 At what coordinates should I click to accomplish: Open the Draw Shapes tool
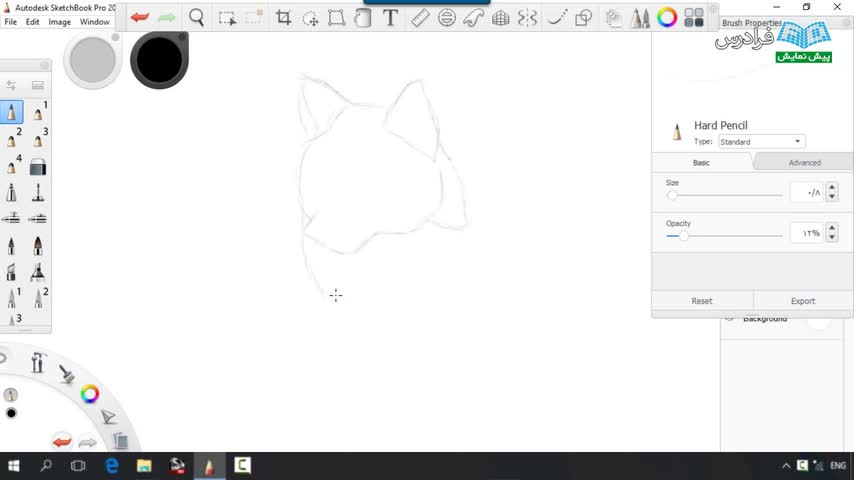[583, 17]
